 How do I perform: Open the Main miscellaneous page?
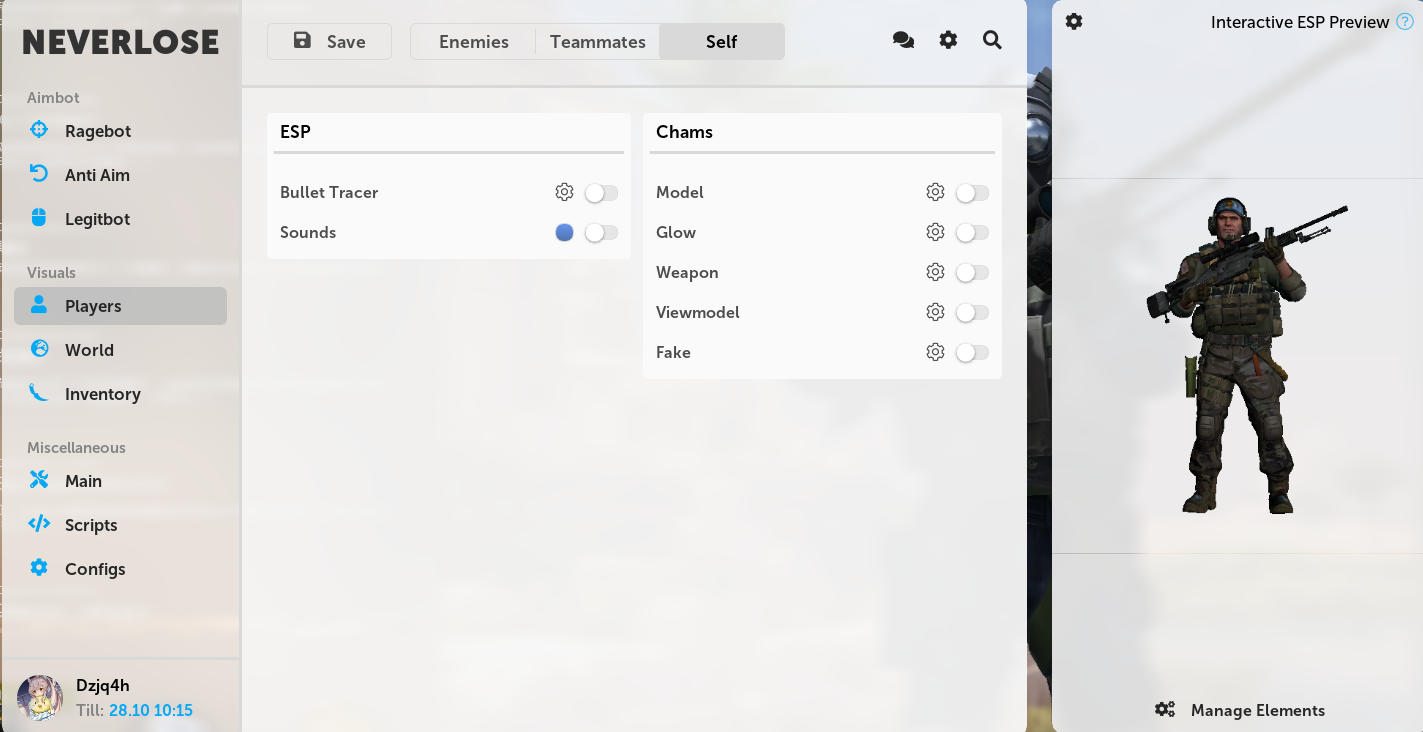click(120, 481)
